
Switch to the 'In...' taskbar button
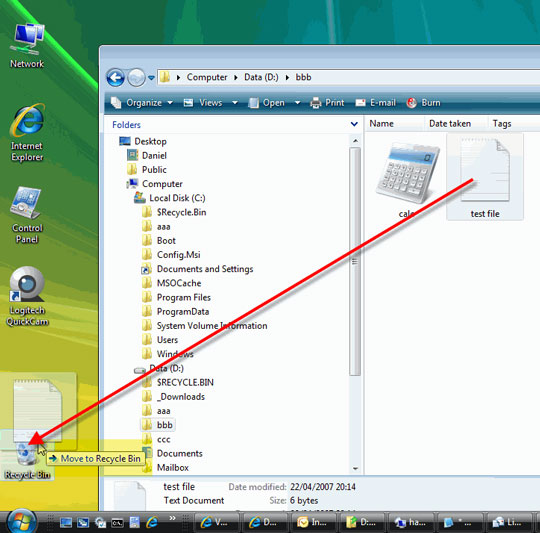313,522
